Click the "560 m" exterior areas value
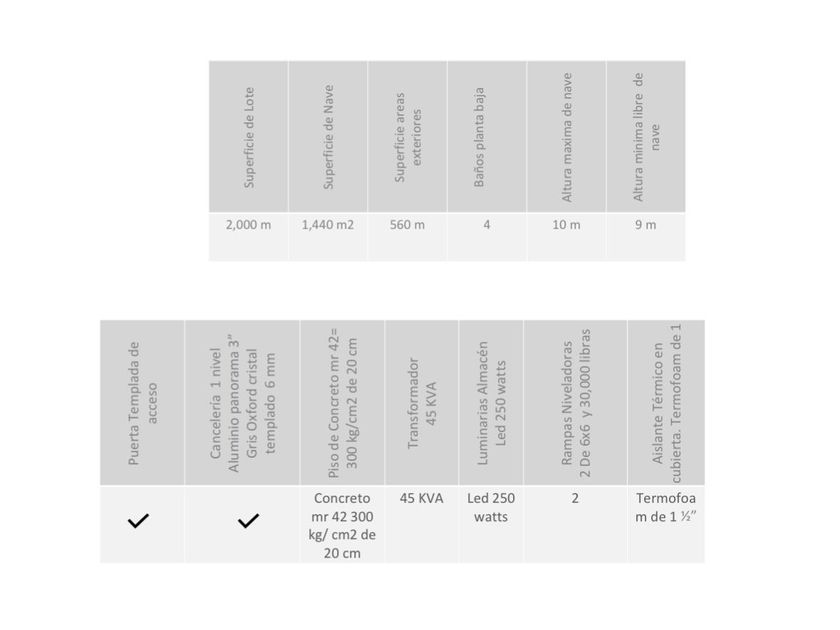 [407, 224]
